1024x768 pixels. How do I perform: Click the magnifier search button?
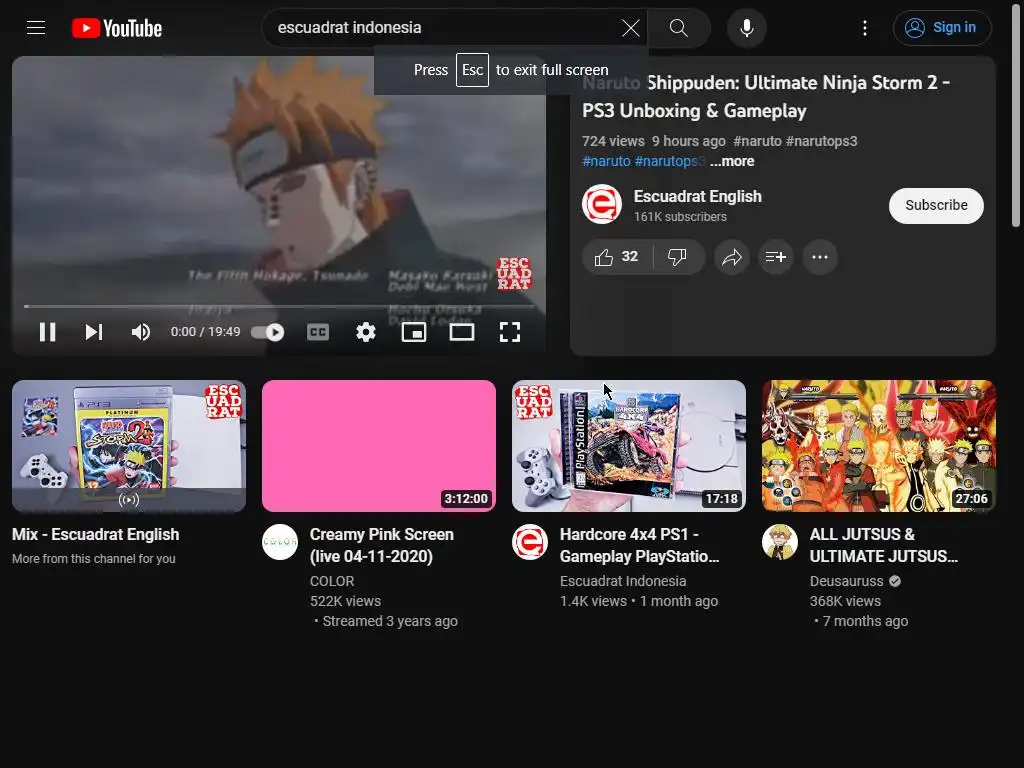[679, 28]
